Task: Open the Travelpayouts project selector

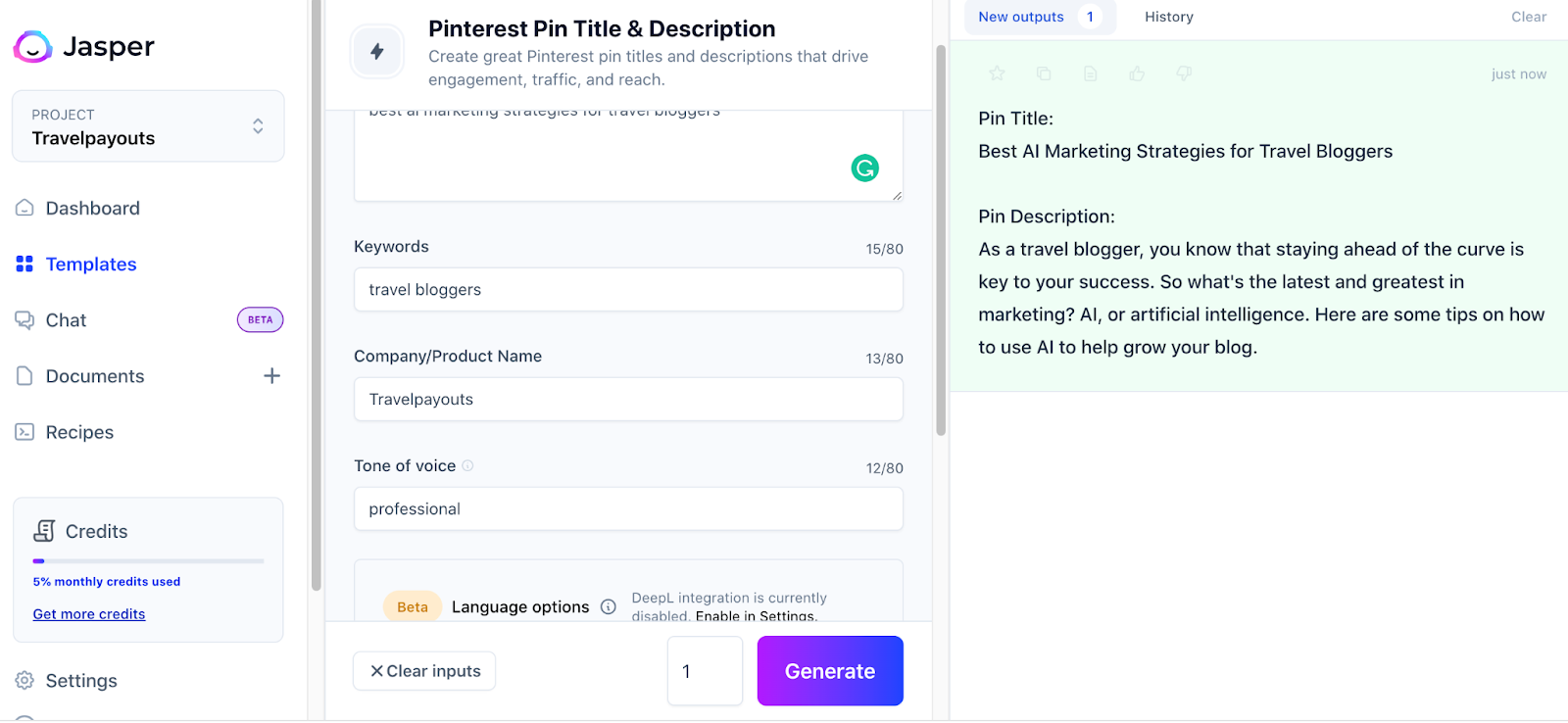Action: 148,126
